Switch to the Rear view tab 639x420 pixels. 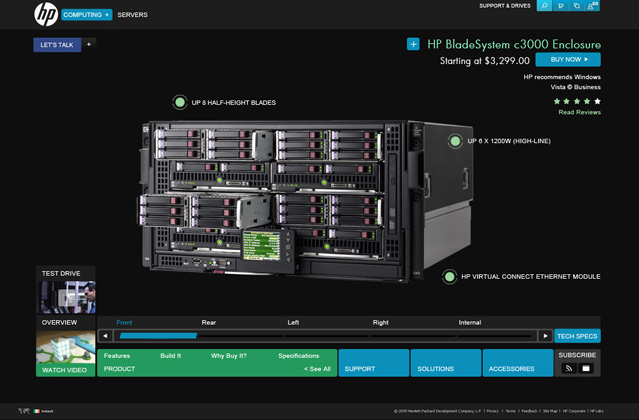(x=208, y=322)
